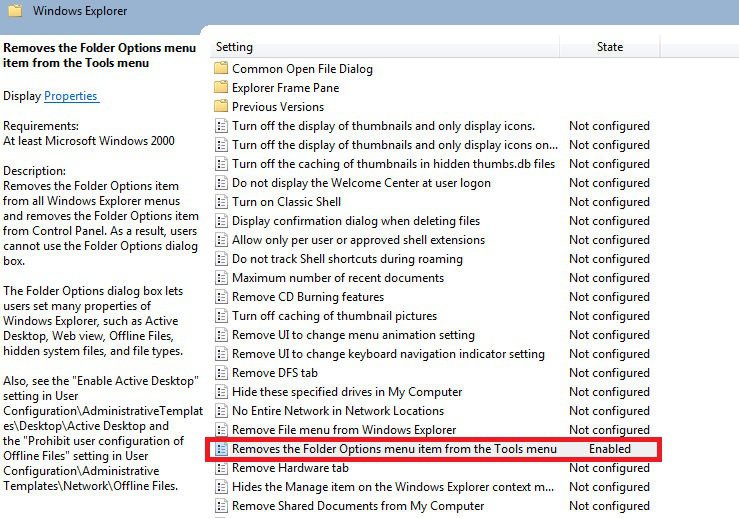Select 'Allow only per user or approved shell extensions'
This screenshot has height=518, width=739.
(358, 240)
